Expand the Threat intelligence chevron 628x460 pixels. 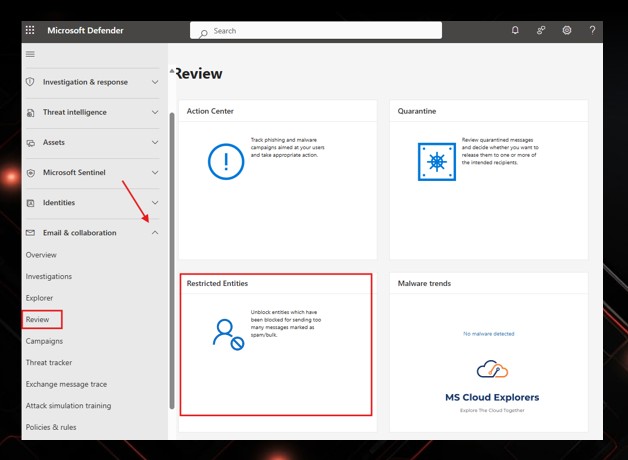point(155,112)
